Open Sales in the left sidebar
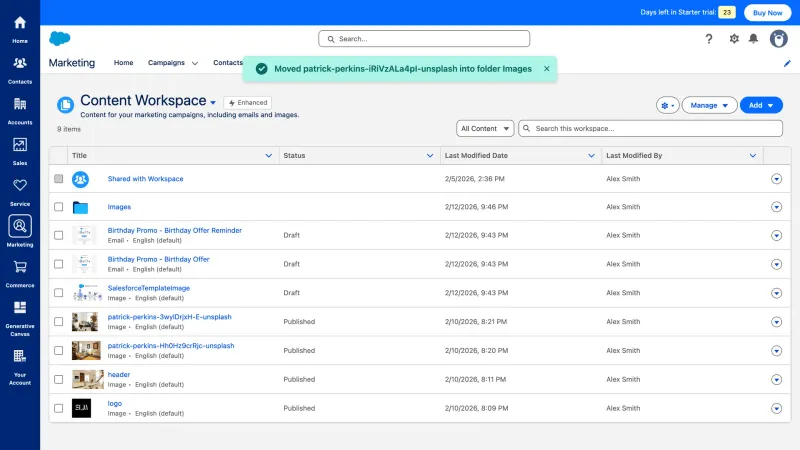Viewport: 800px width, 450px height. 20,152
